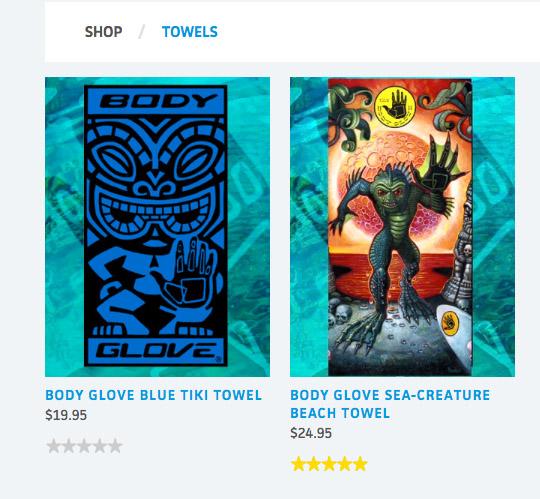The height and width of the screenshot is (499, 540).
Task: Go to the SHOP breadcrumb link
Action: (103, 32)
